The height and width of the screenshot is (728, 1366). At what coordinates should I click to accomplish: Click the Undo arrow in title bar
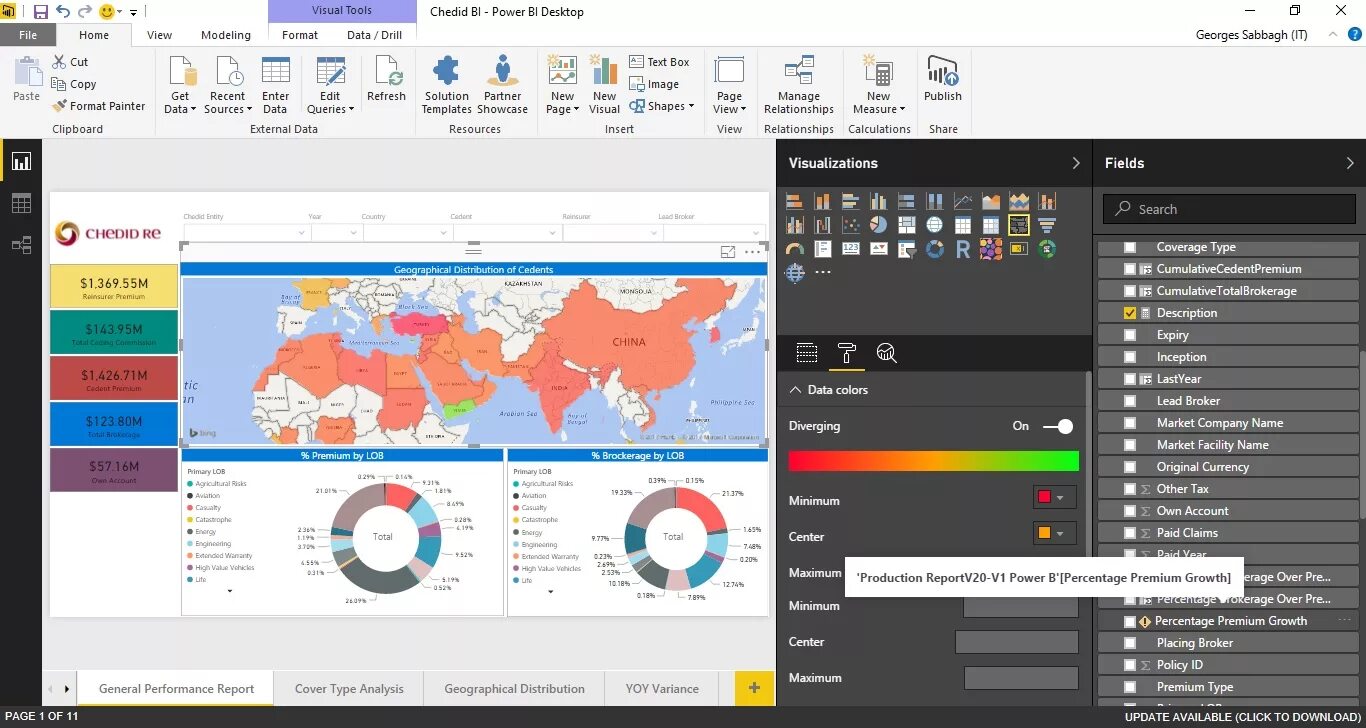pos(63,12)
